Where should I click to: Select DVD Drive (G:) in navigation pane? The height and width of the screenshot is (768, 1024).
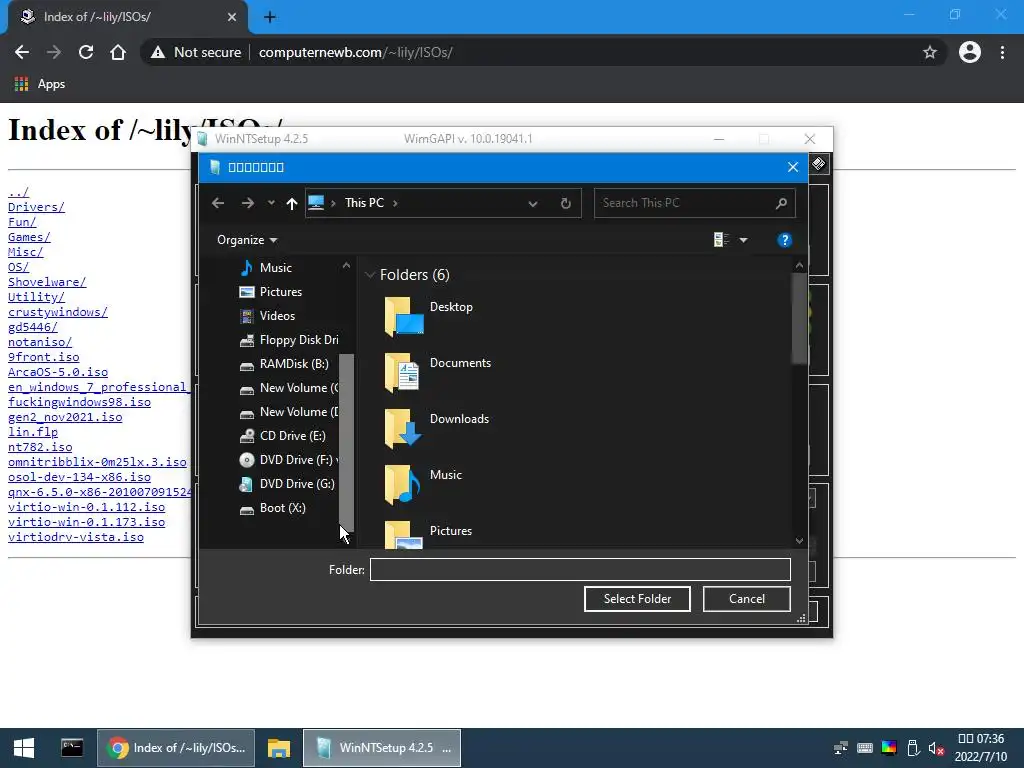point(287,484)
